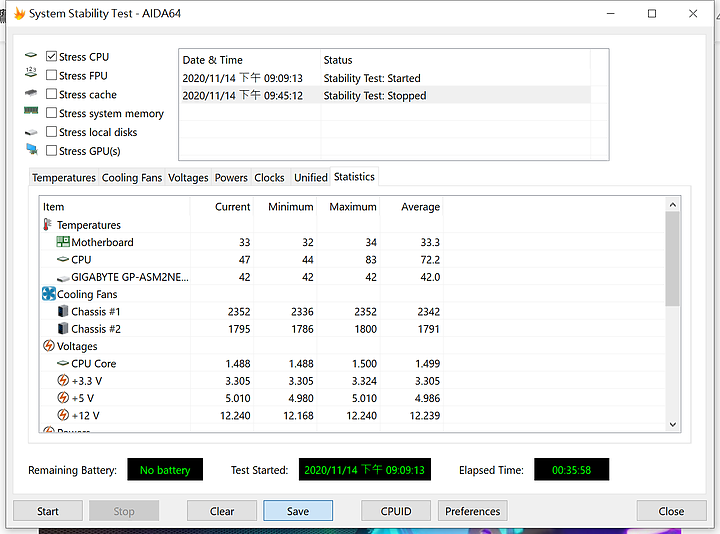Click the CPU maximum temperature value 83

click(371, 260)
